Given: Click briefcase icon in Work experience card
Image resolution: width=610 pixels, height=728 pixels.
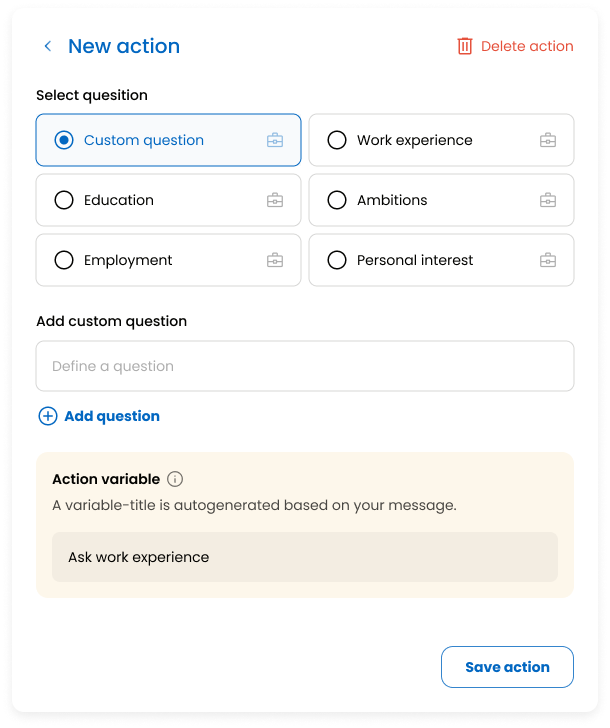Looking at the screenshot, I should coord(548,140).
